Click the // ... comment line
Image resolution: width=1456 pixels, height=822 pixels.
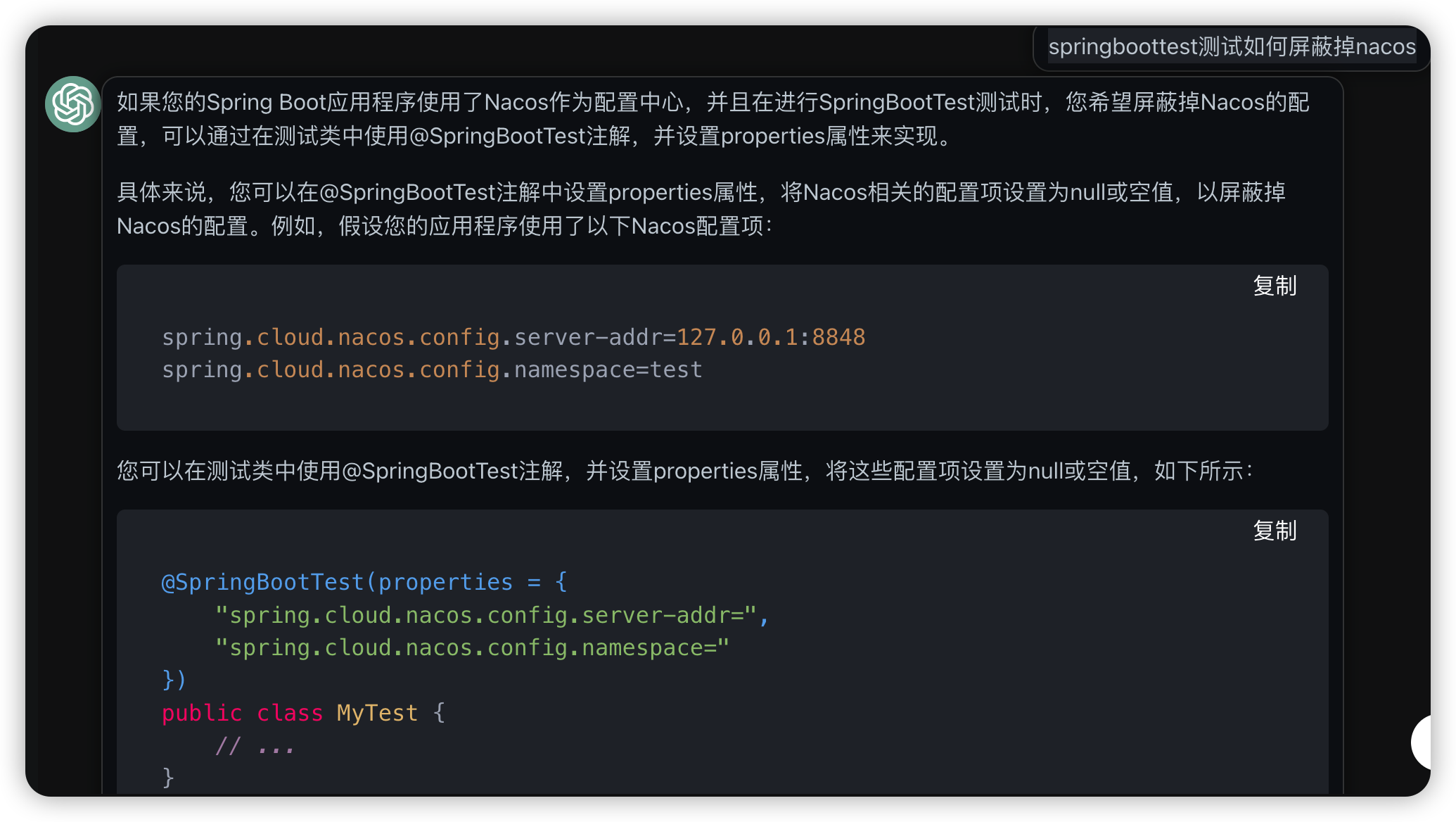255,746
